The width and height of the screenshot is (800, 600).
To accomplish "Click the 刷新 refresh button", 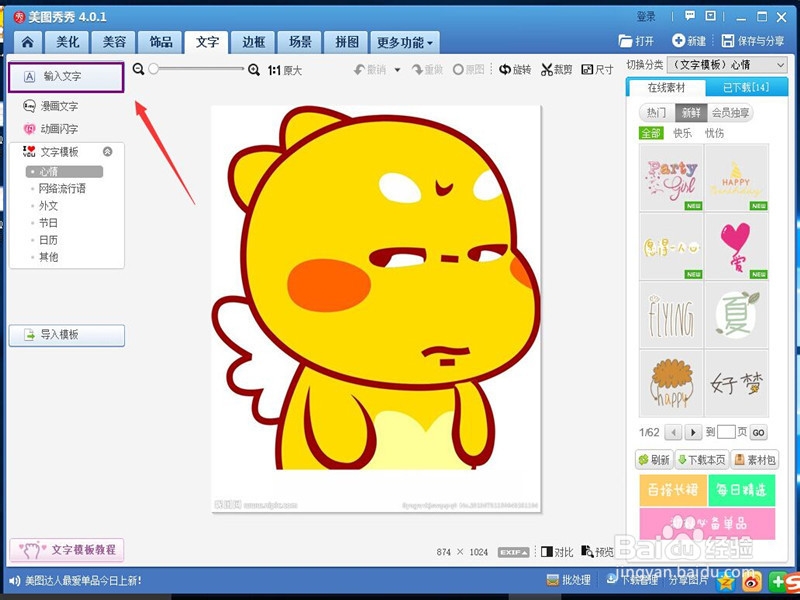I will click(654, 460).
